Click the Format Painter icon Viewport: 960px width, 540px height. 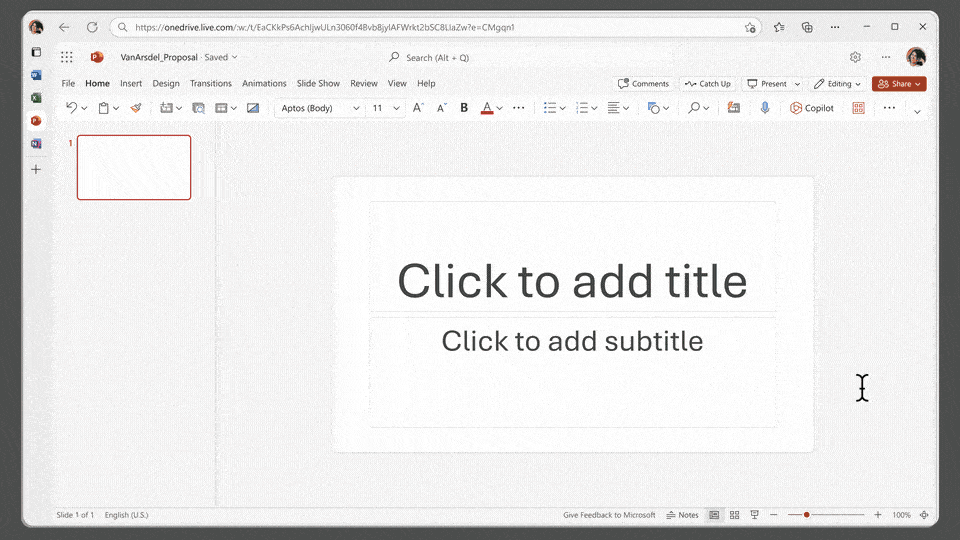(136, 108)
